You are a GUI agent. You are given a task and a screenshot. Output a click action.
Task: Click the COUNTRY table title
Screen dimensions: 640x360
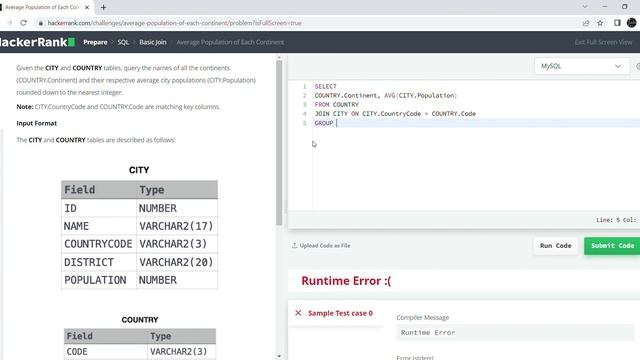[140, 320]
